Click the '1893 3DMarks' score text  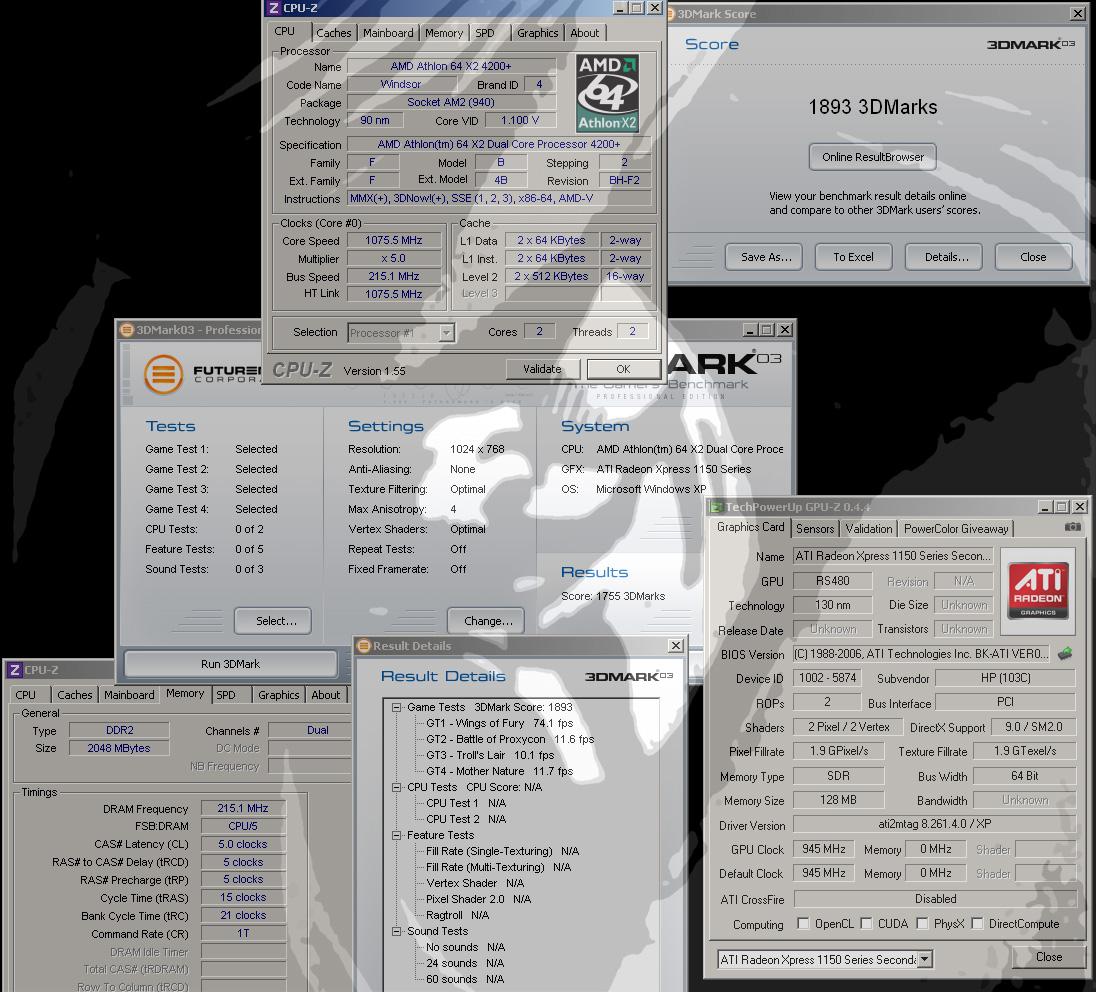click(873, 108)
